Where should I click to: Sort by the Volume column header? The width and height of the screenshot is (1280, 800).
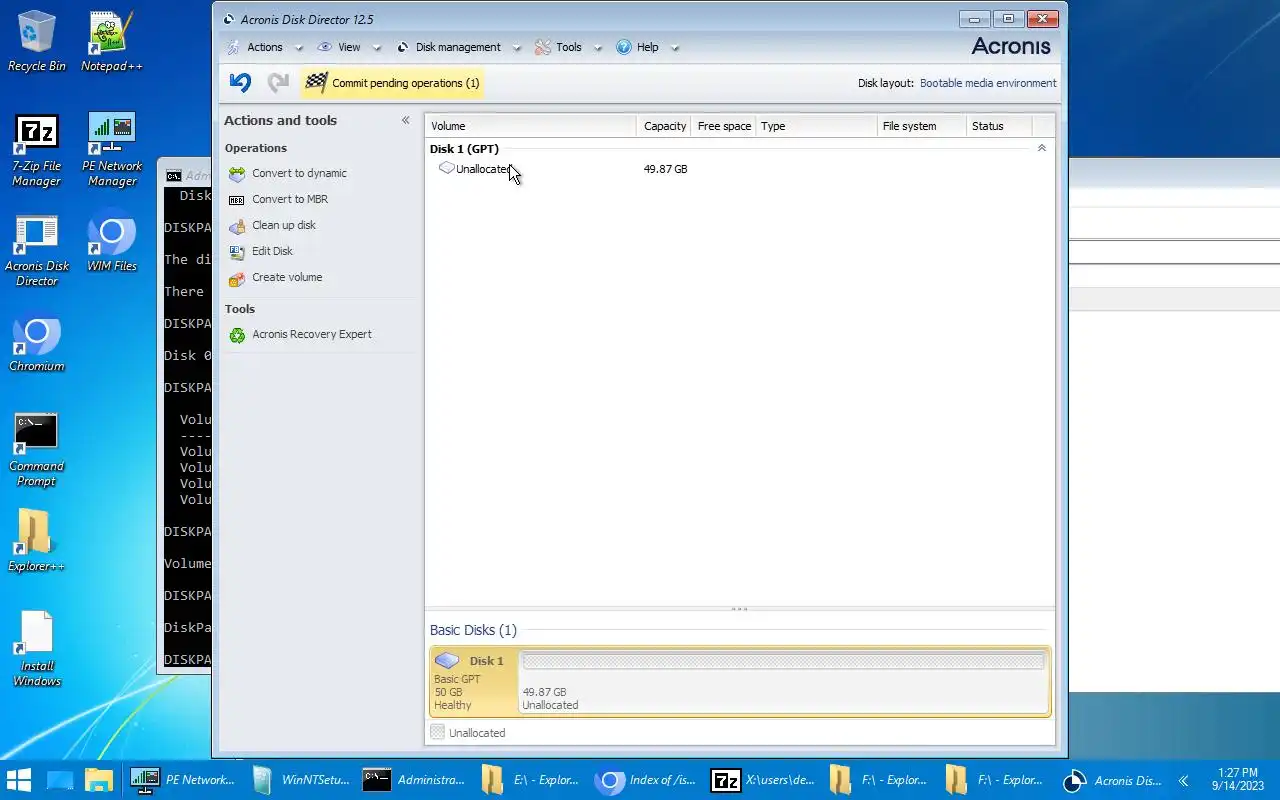531,126
